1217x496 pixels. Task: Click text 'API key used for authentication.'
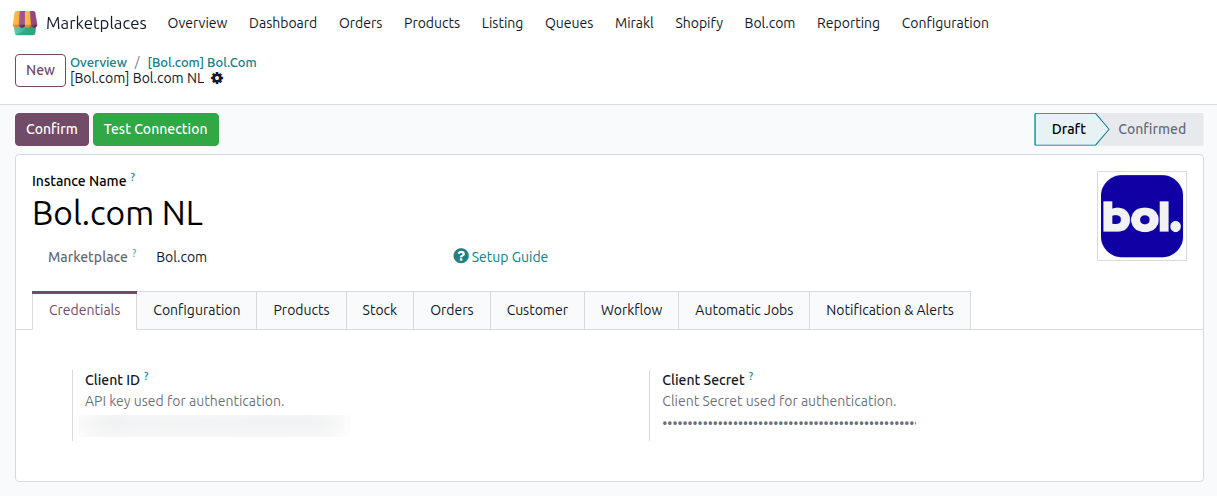(185, 401)
